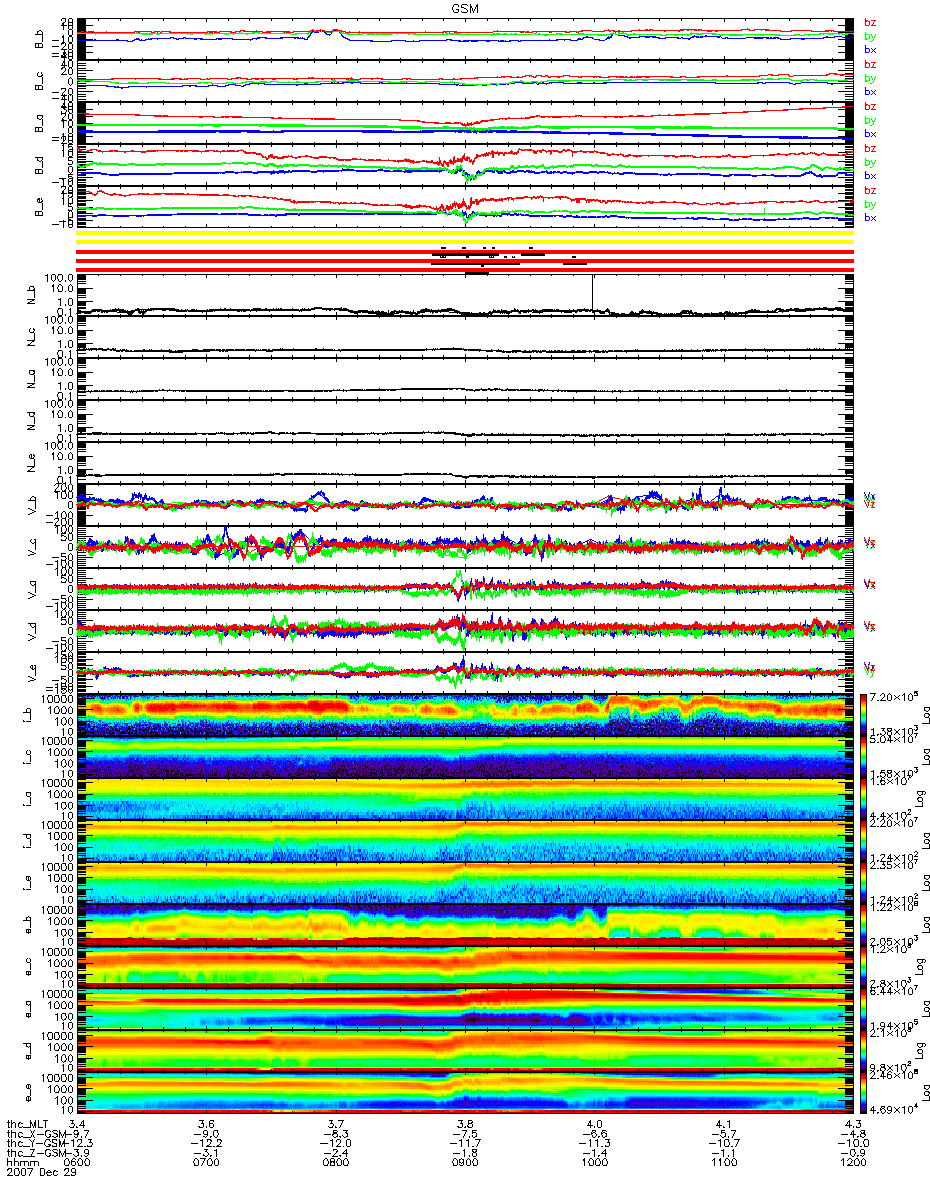Click the MLT value 3.8
Viewport: 930px width, 1200px height.
pyautogui.click(x=465, y=1123)
